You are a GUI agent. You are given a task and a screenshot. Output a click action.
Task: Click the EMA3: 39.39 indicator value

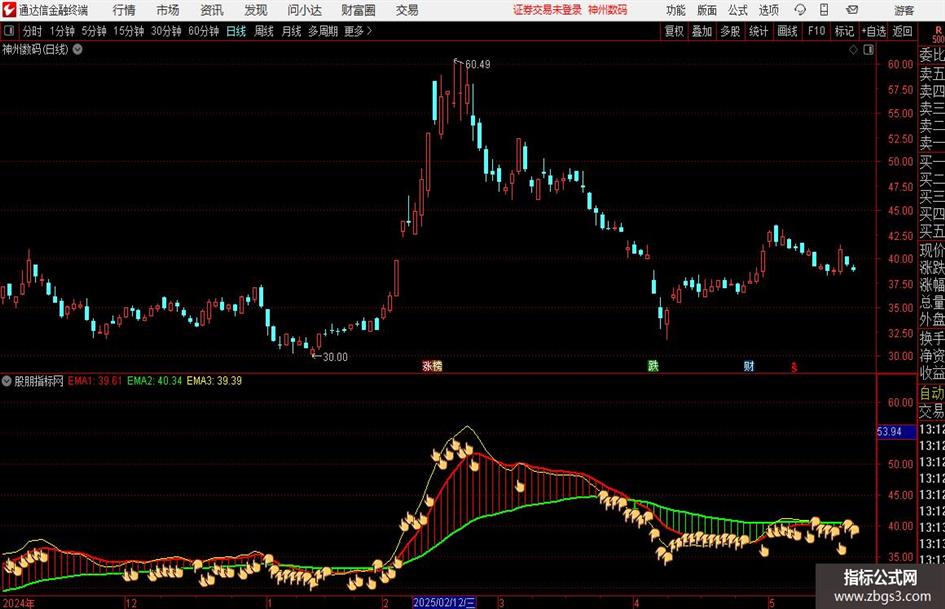point(214,380)
